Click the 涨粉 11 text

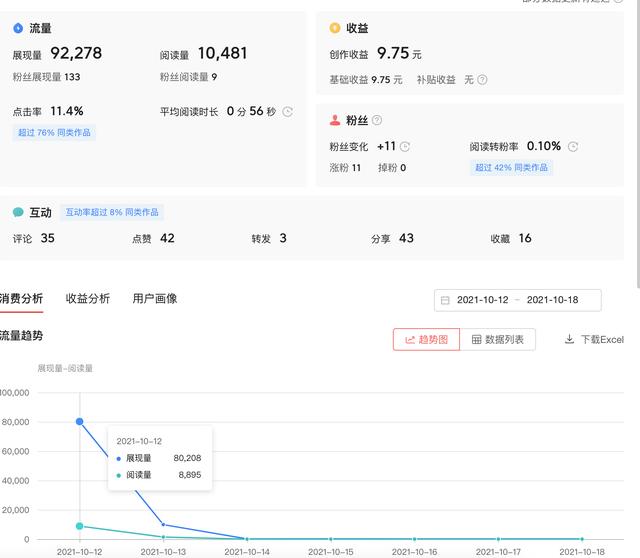(345, 168)
